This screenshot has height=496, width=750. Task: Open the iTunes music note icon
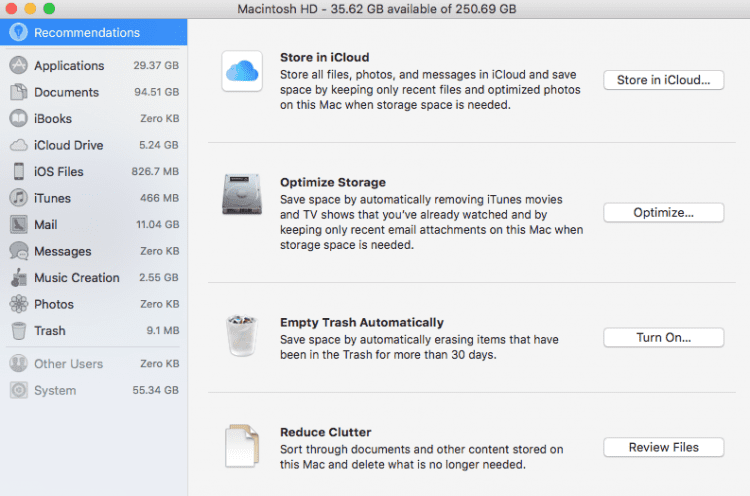[x=19, y=198]
